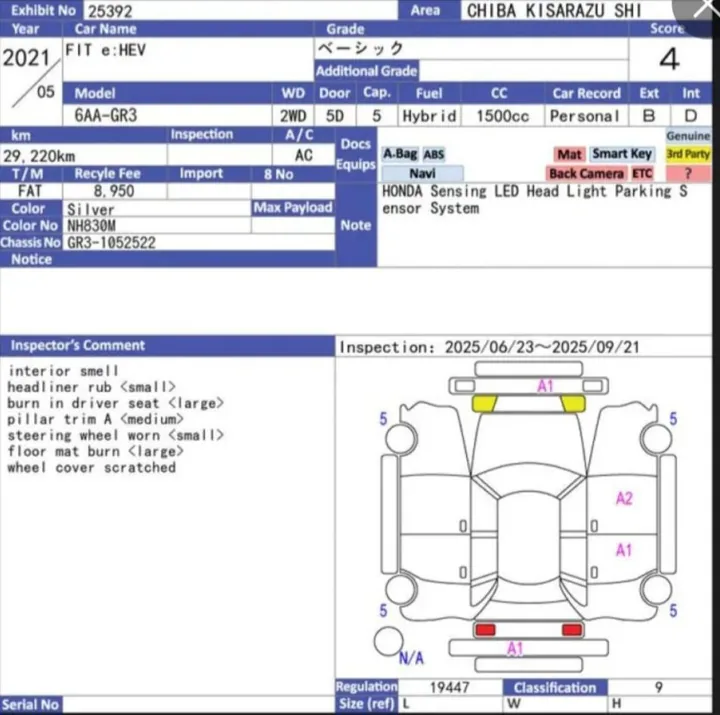Image resolution: width=720 pixels, height=715 pixels.
Task: Select the Back Camera badge
Action: (x=586, y=174)
